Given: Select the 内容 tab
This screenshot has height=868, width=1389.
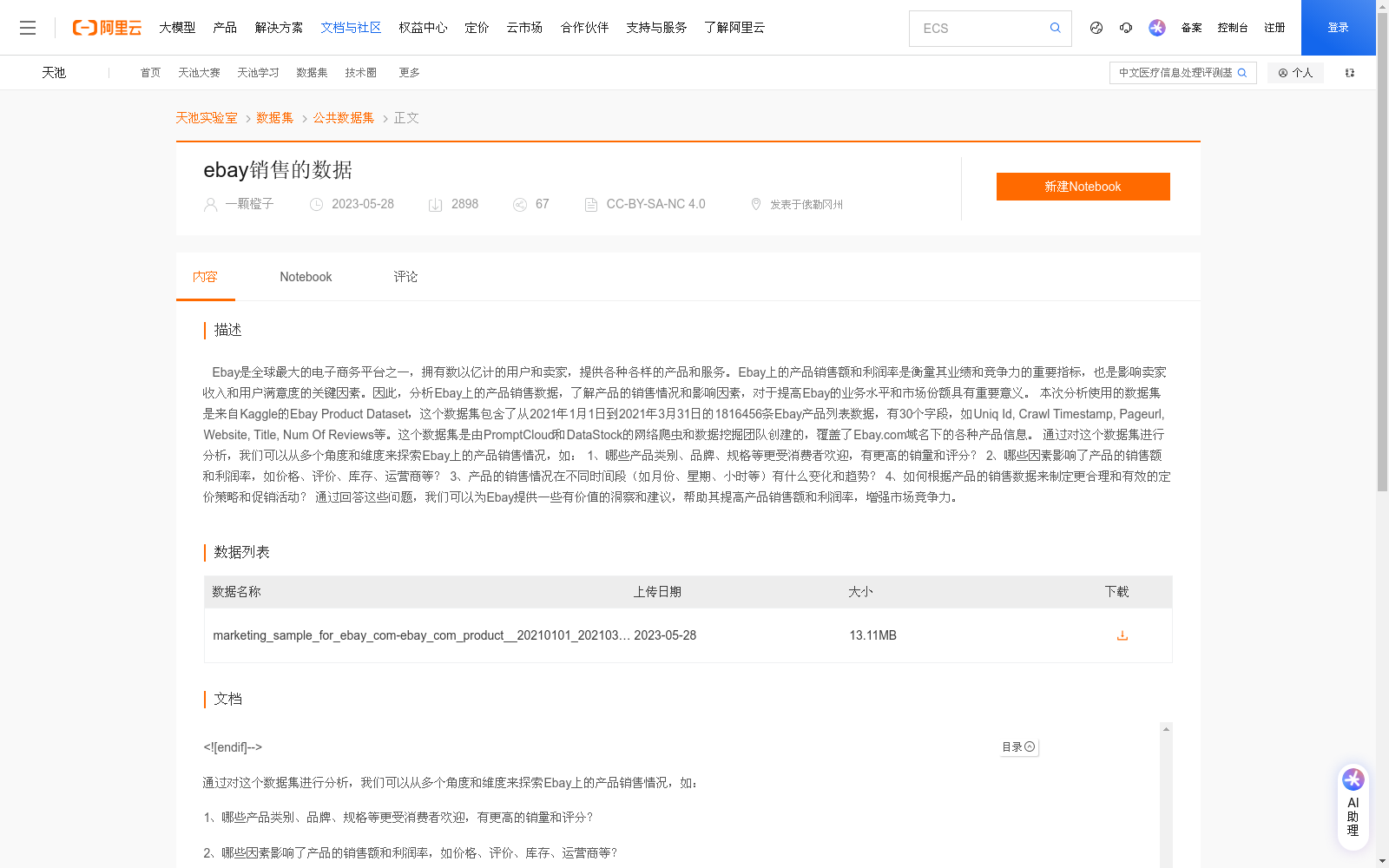Looking at the screenshot, I should pyautogui.click(x=205, y=277).
